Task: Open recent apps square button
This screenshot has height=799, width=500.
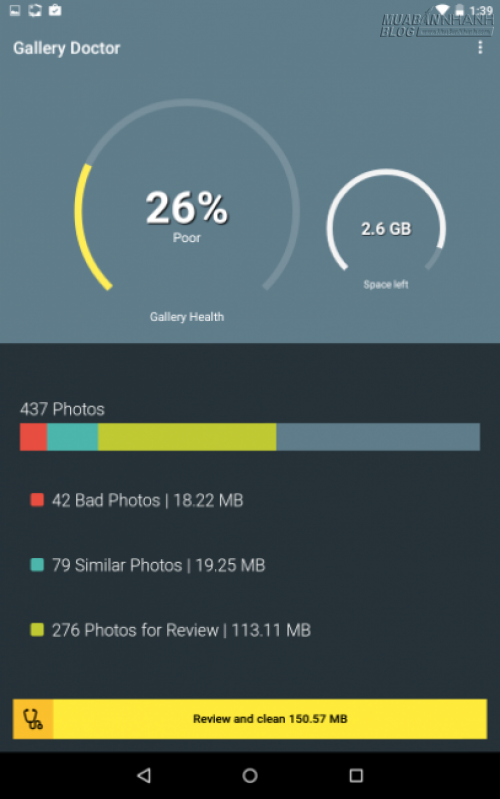Action: click(356, 776)
